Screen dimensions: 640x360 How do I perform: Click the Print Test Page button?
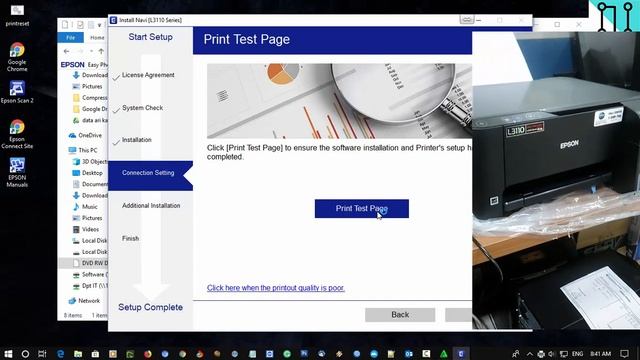(x=362, y=209)
